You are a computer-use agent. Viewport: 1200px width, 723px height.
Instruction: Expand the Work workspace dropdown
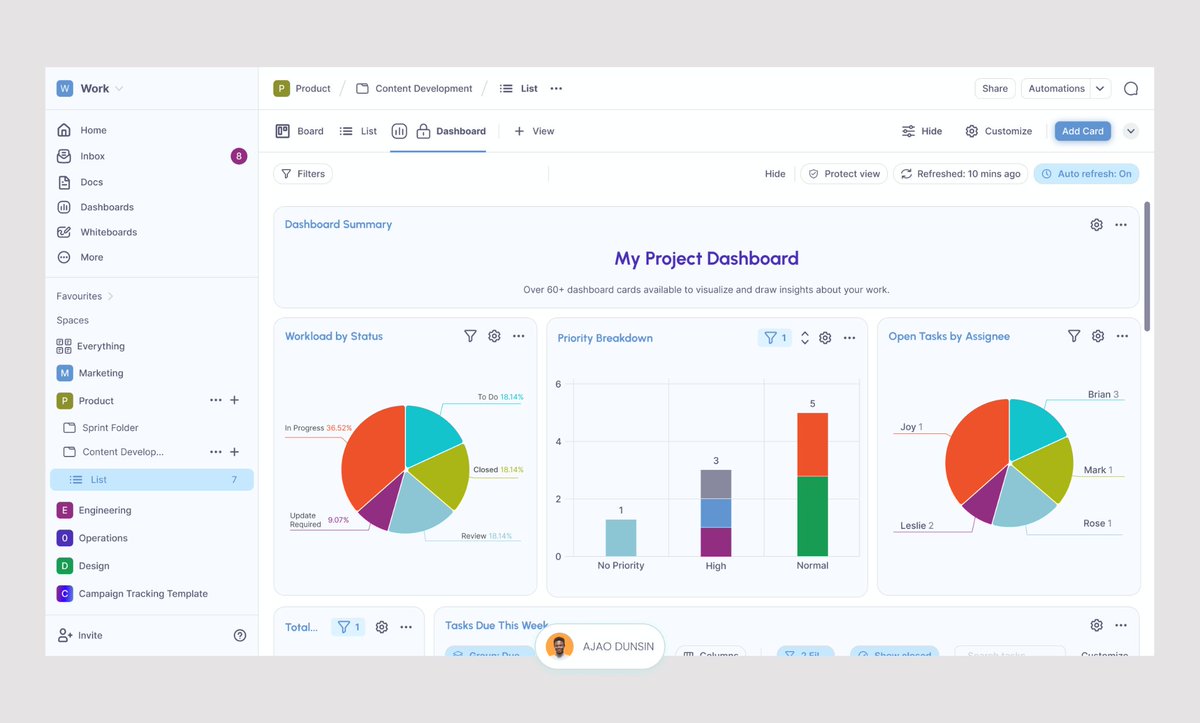coord(120,88)
